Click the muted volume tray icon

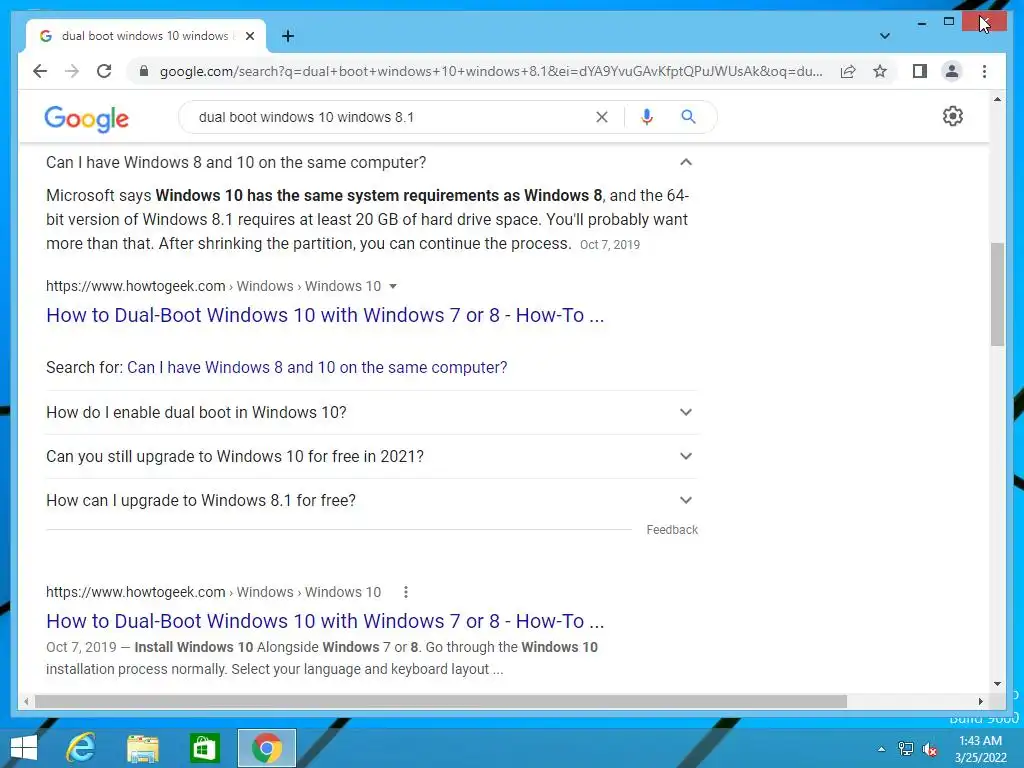click(930, 749)
